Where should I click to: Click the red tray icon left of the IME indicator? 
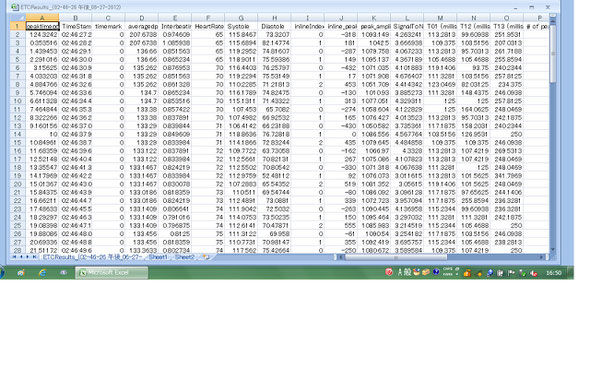pyautogui.click(x=389, y=272)
